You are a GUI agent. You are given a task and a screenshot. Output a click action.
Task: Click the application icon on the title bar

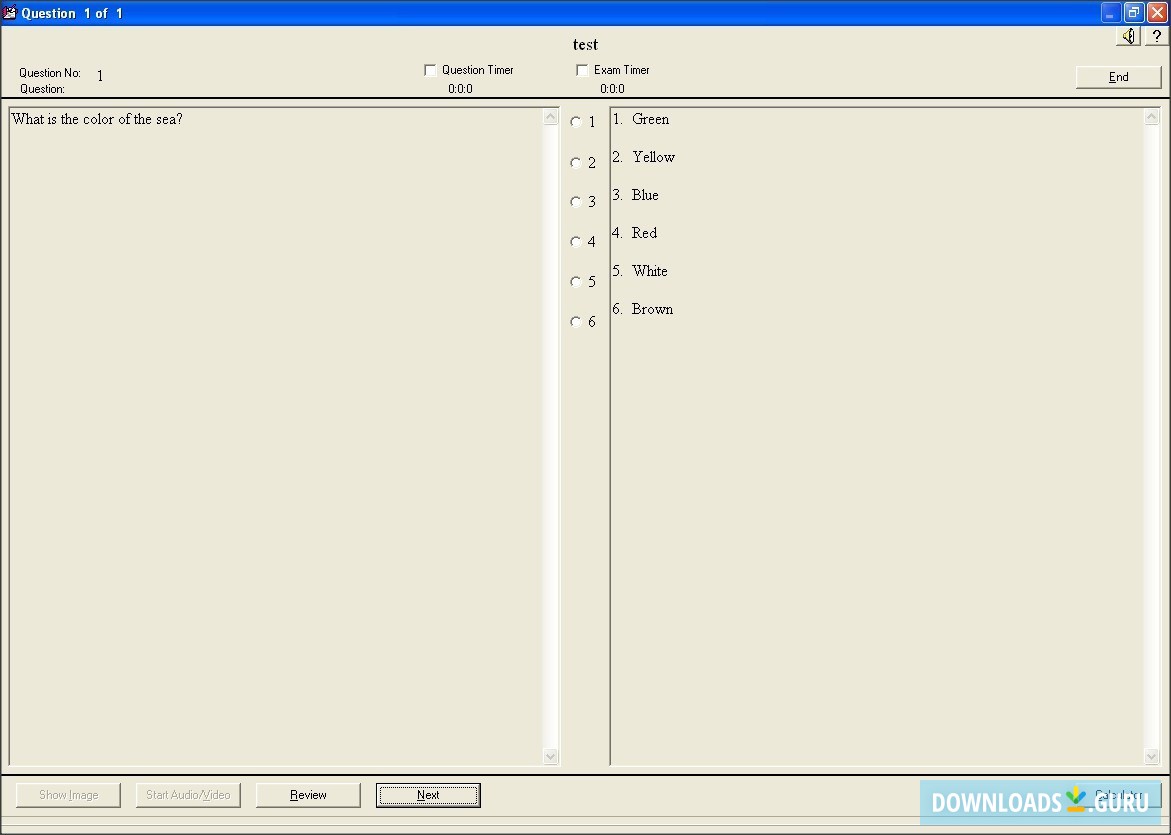click(x=10, y=12)
